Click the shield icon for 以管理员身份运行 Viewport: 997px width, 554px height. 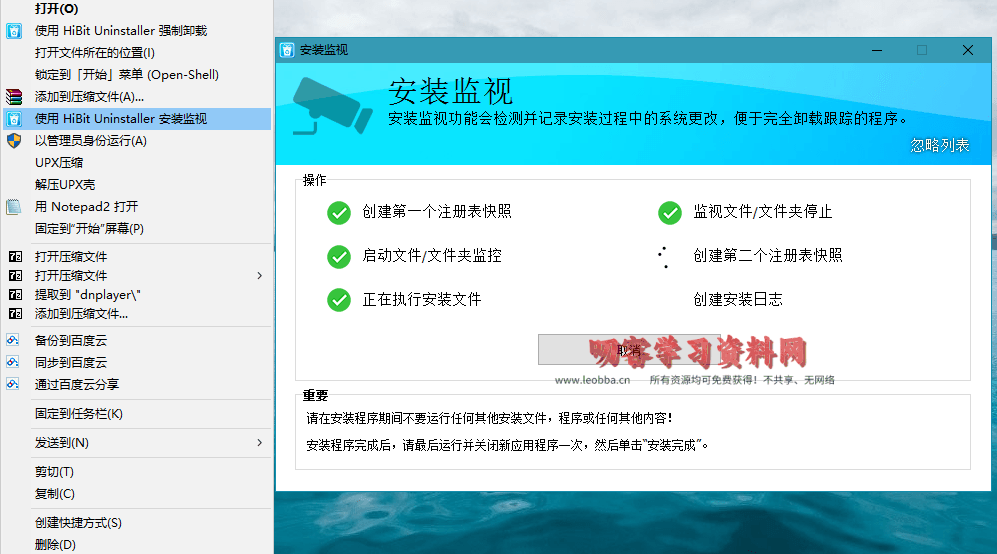pos(14,141)
